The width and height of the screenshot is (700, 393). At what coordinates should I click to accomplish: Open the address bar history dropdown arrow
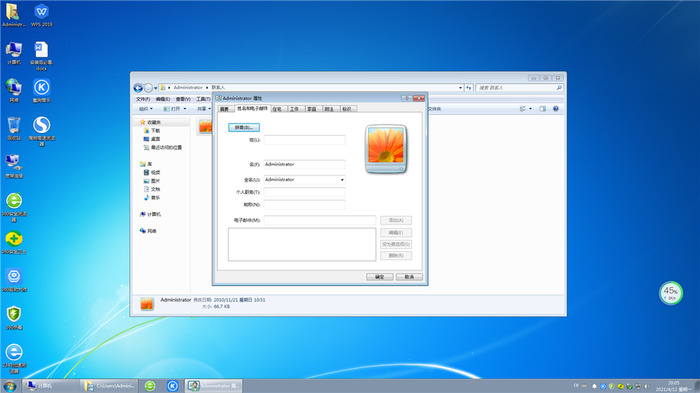point(460,88)
